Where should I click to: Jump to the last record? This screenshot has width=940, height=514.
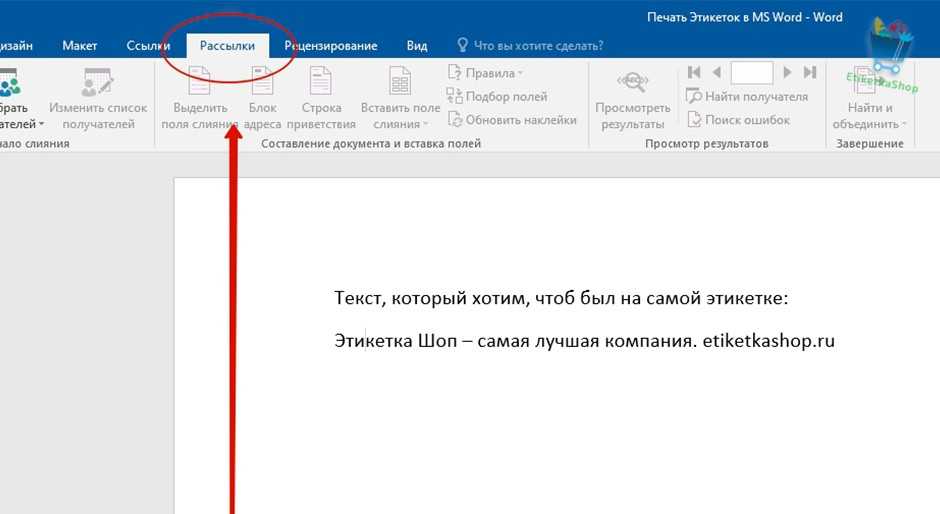(810, 72)
